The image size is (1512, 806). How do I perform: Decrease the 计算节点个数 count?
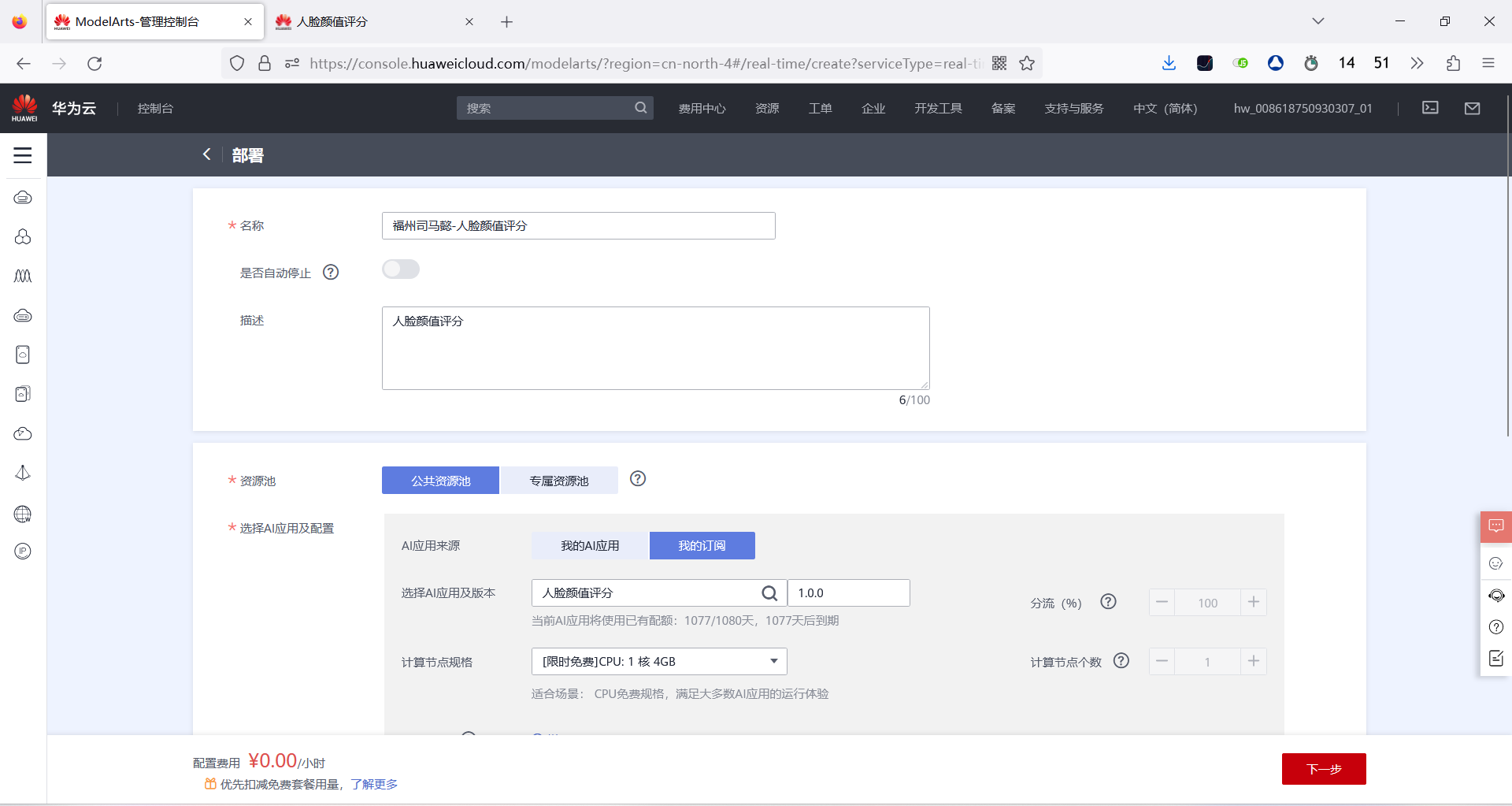(1162, 662)
